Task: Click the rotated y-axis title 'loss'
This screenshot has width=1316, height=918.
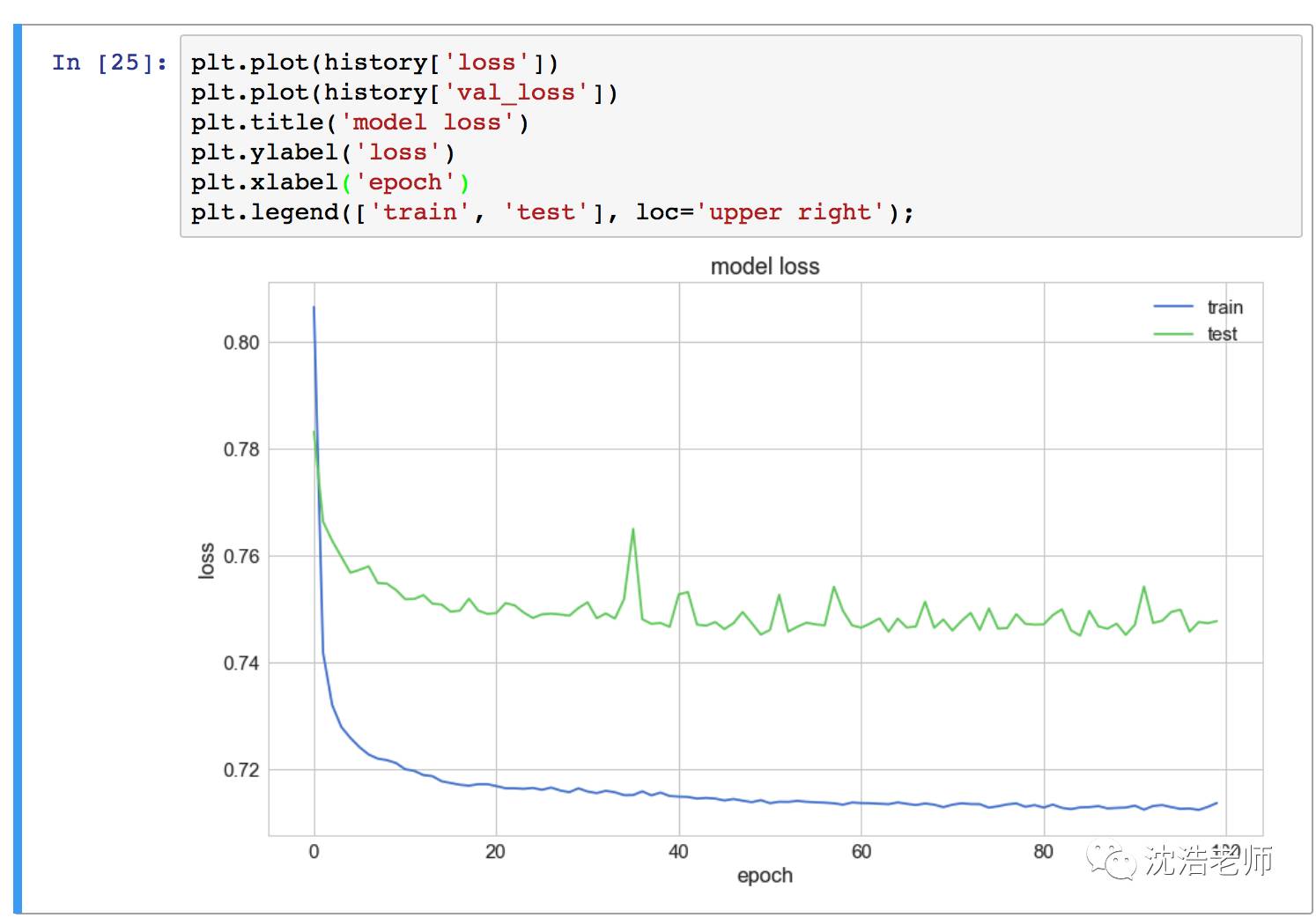Action: click(206, 560)
